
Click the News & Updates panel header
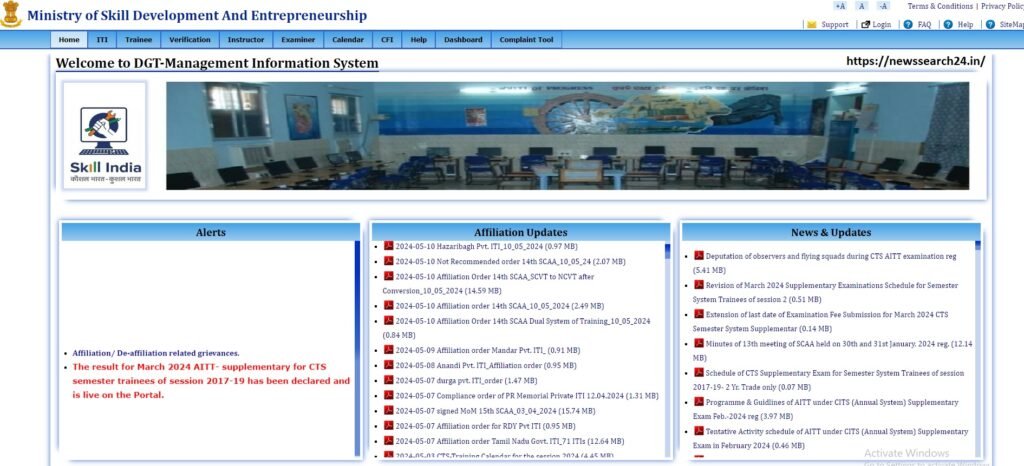point(831,232)
